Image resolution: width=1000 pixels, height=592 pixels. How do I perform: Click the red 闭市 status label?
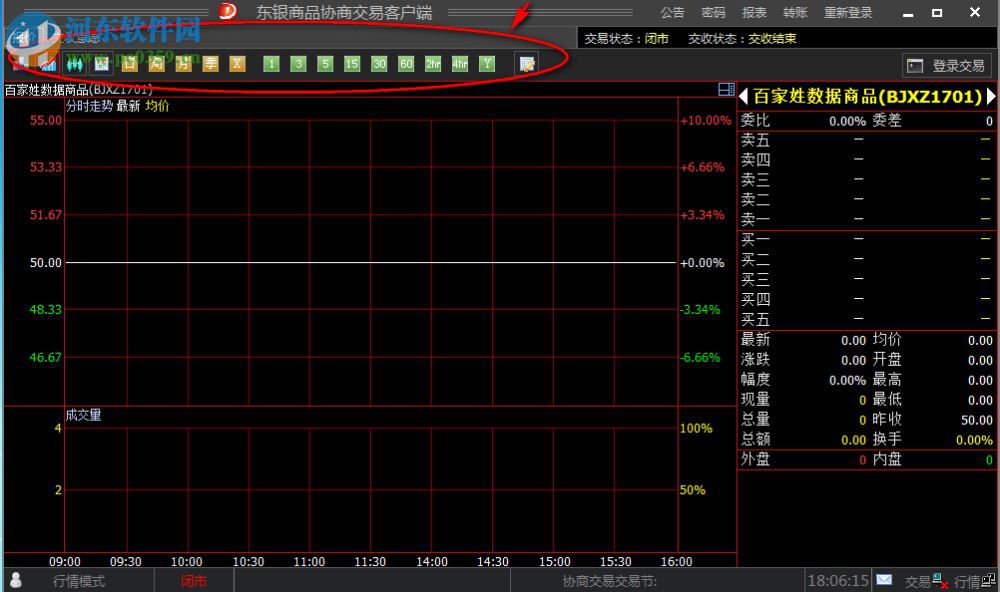194,581
